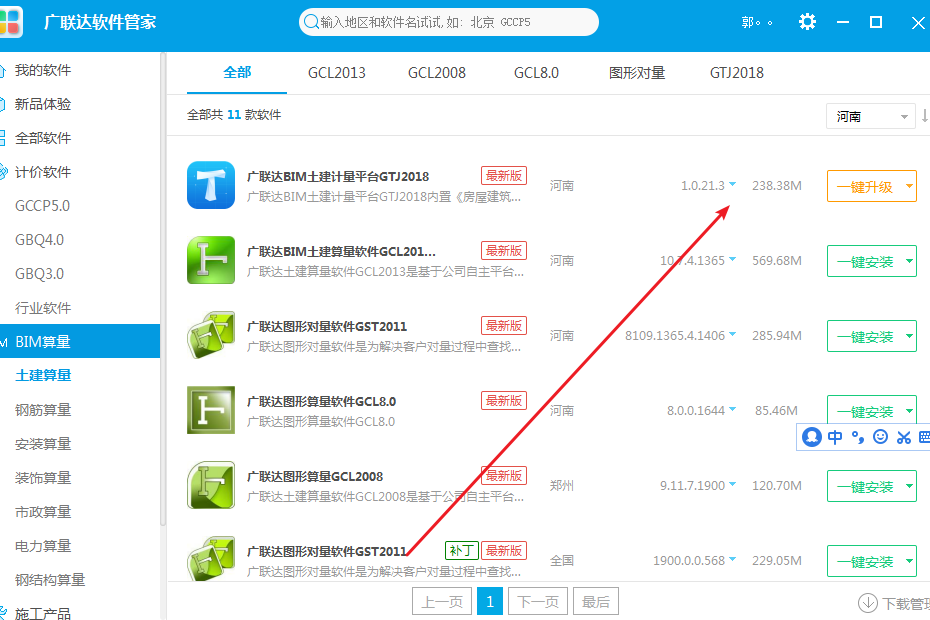The height and width of the screenshot is (620, 930).
Task: Click 一键安装 for GST2011 Henan
Action: click(x=865, y=336)
